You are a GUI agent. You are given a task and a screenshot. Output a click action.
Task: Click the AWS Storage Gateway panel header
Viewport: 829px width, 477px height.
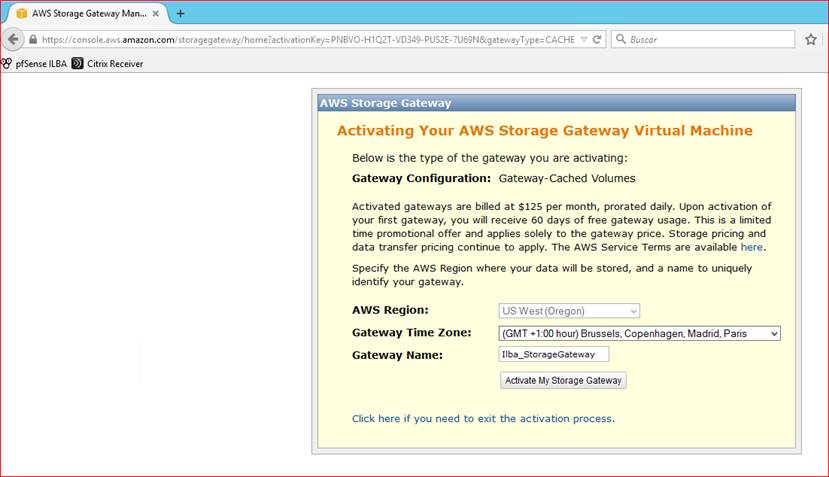point(557,103)
